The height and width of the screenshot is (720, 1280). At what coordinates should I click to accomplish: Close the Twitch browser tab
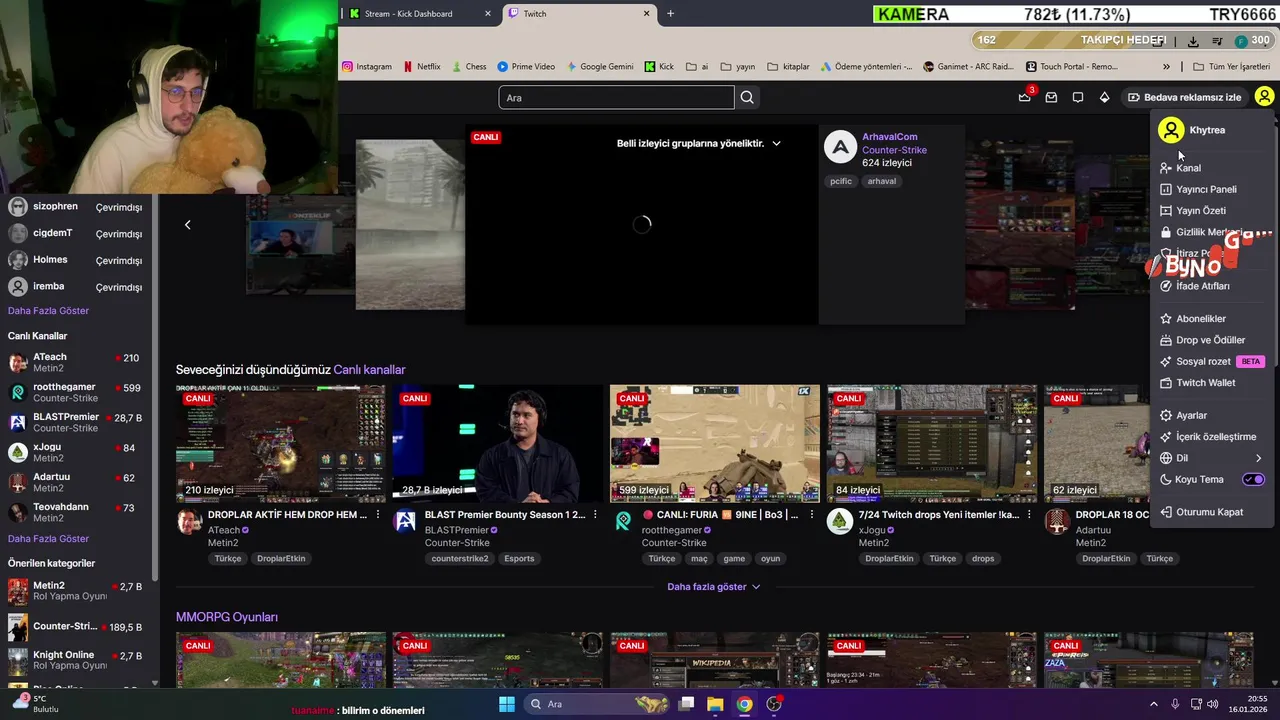pos(646,14)
